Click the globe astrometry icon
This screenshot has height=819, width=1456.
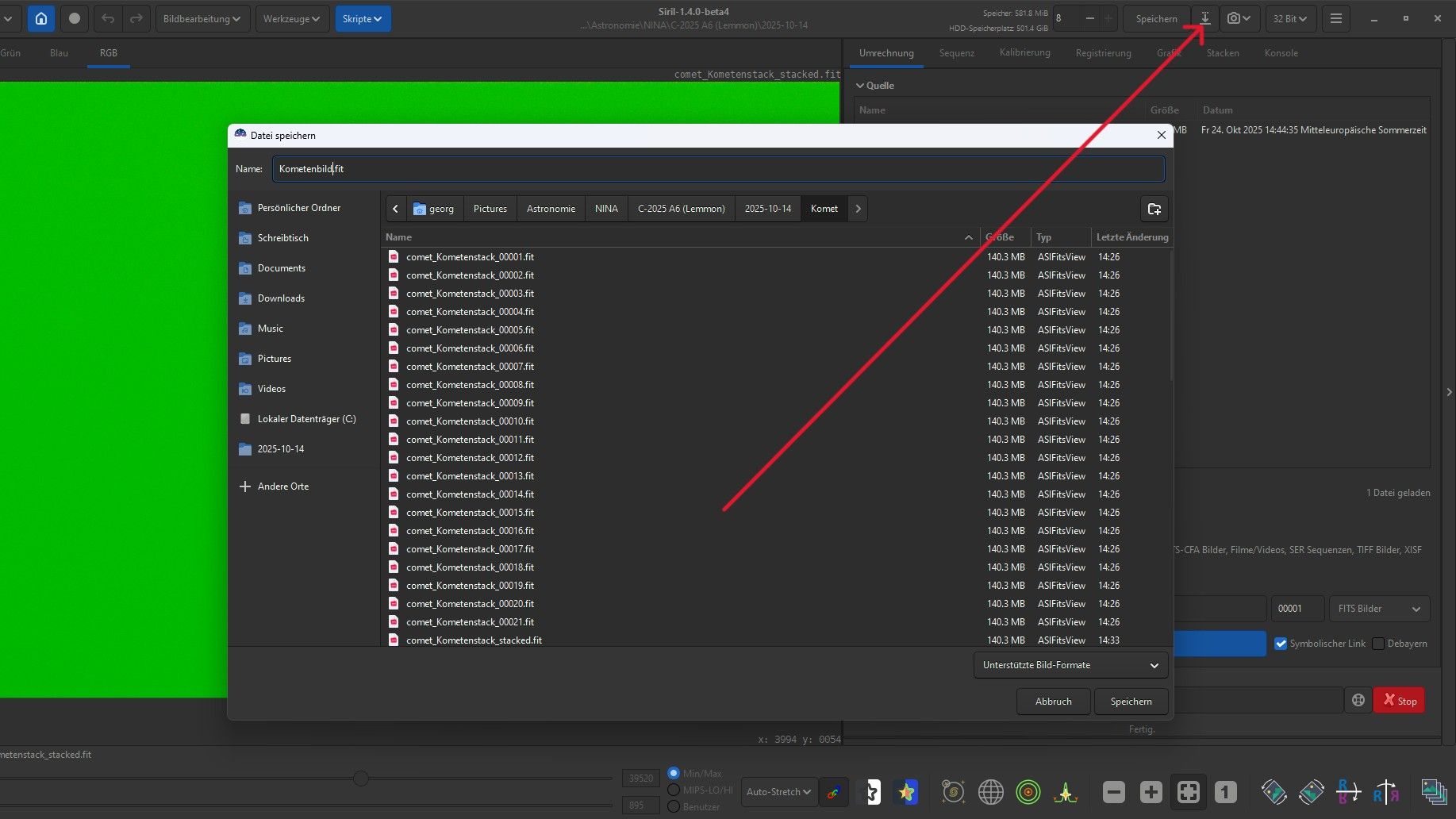click(990, 791)
